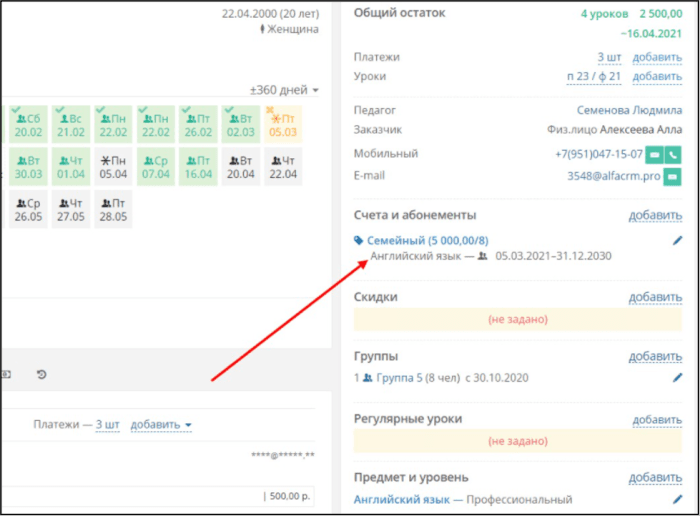Open the Группа 5 link
The height and width of the screenshot is (516, 700).
click(x=399, y=378)
